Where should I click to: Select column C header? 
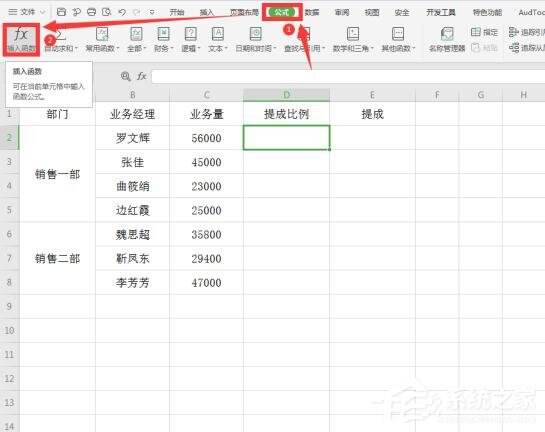(x=206, y=95)
